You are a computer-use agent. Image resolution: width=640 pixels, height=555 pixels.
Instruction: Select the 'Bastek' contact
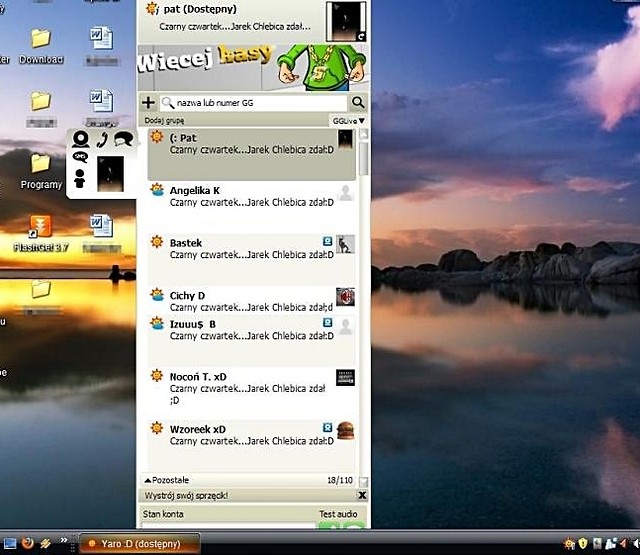251,260
